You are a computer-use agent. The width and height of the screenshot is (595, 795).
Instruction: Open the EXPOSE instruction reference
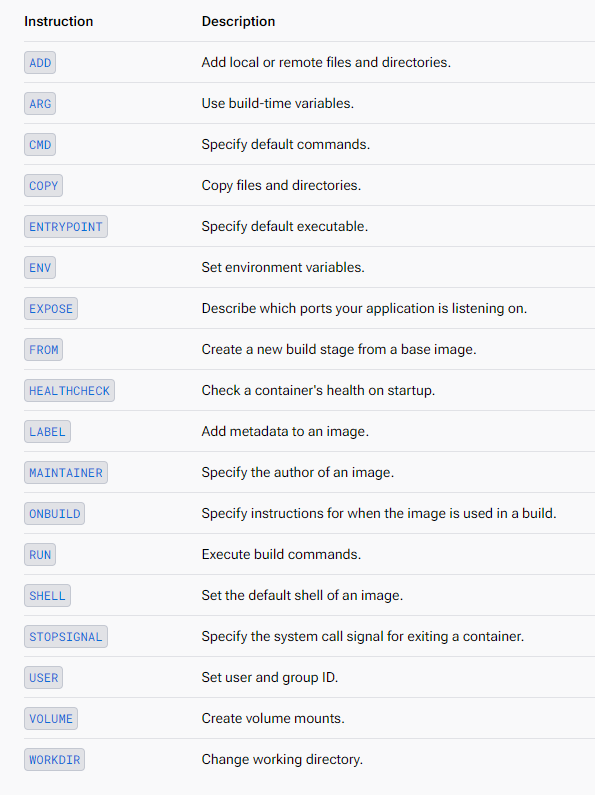[51, 309]
